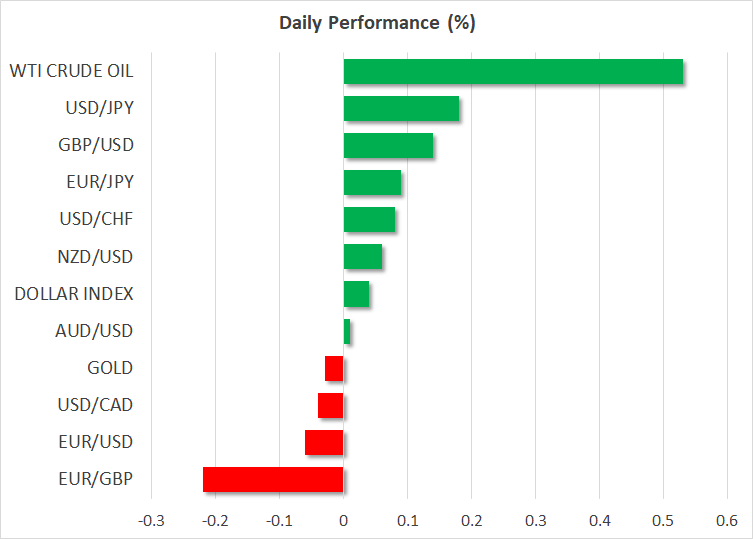The height and width of the screenshot is (539, 753).
Task: Select the red Gold bar
Action: coord(334,368)
